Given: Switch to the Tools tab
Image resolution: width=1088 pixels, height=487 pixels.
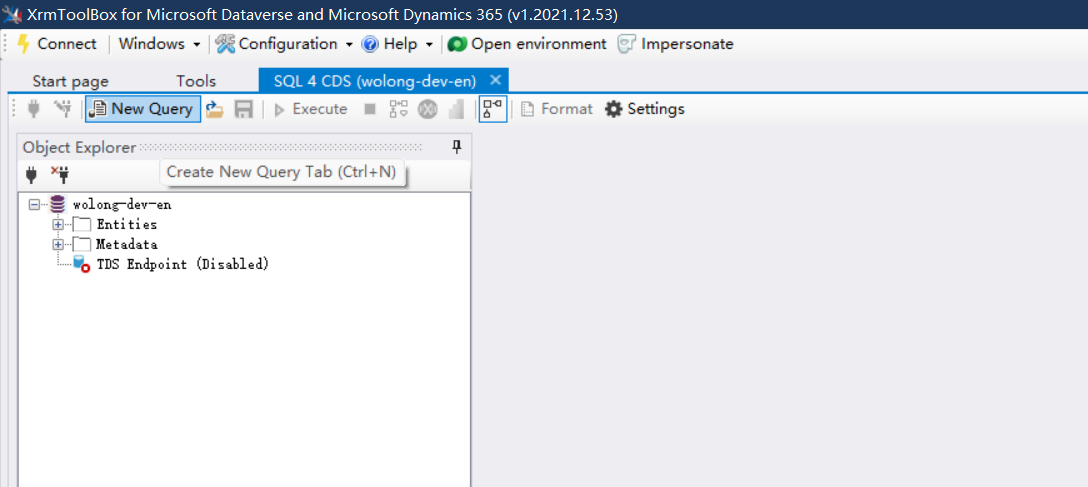Looking at the screenshot, I should click(196, 81).
